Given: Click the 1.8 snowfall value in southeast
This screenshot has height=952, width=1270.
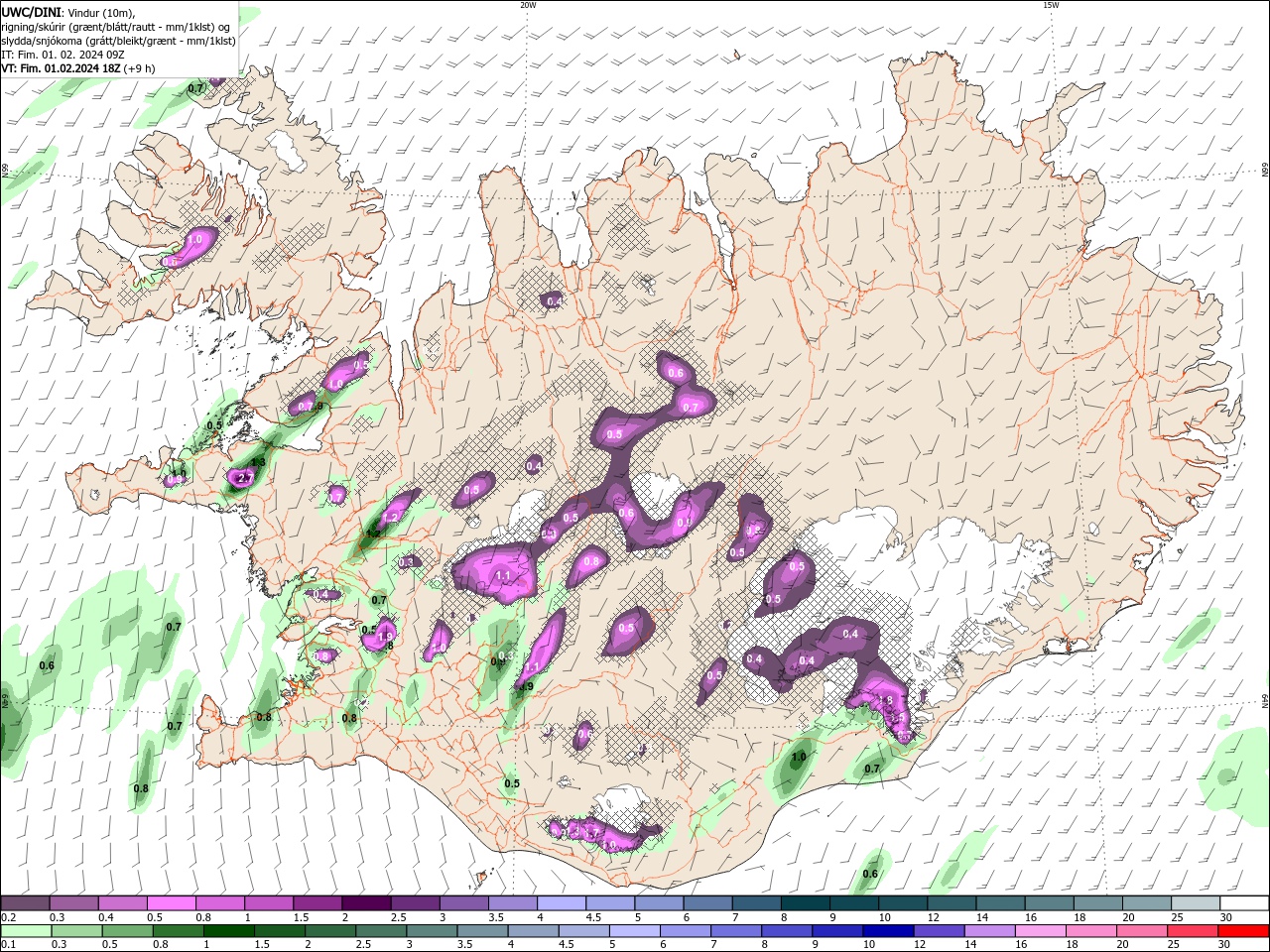Looking at the screenshot, I should click(x=886, y=700).
